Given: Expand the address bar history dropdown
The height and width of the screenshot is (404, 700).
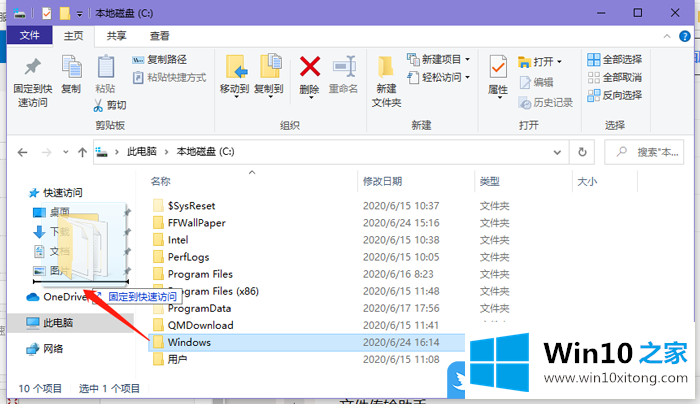Looking at the screenshot, I should click(557, 152).
